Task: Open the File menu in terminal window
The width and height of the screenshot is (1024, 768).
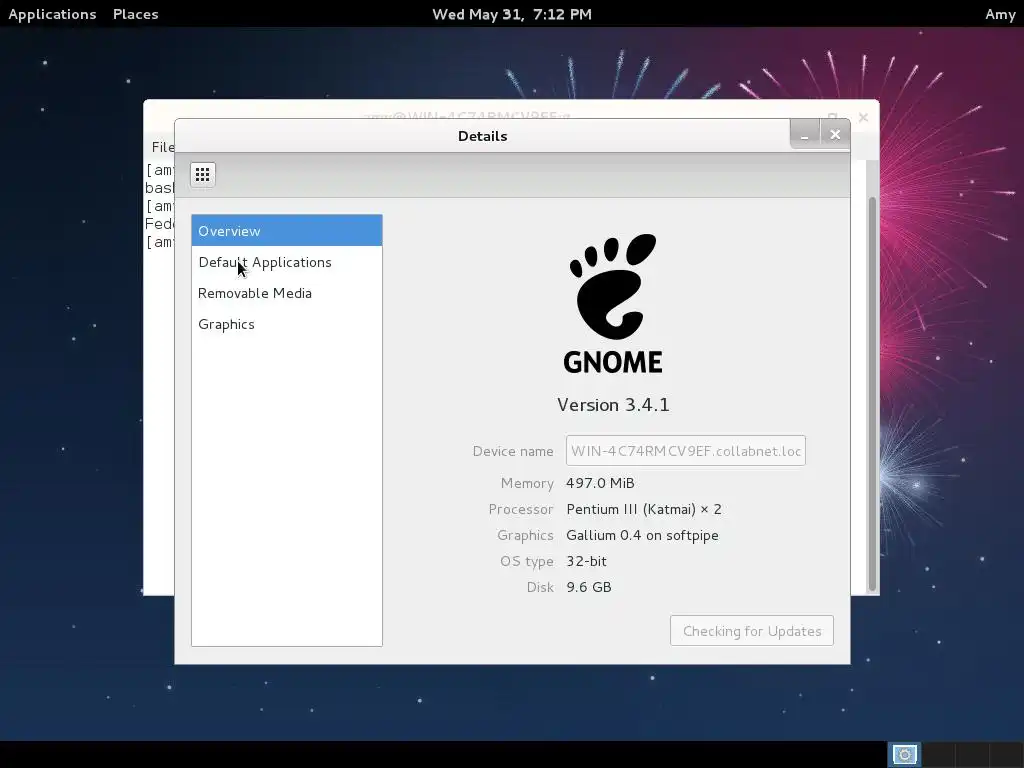Action: 163,147
